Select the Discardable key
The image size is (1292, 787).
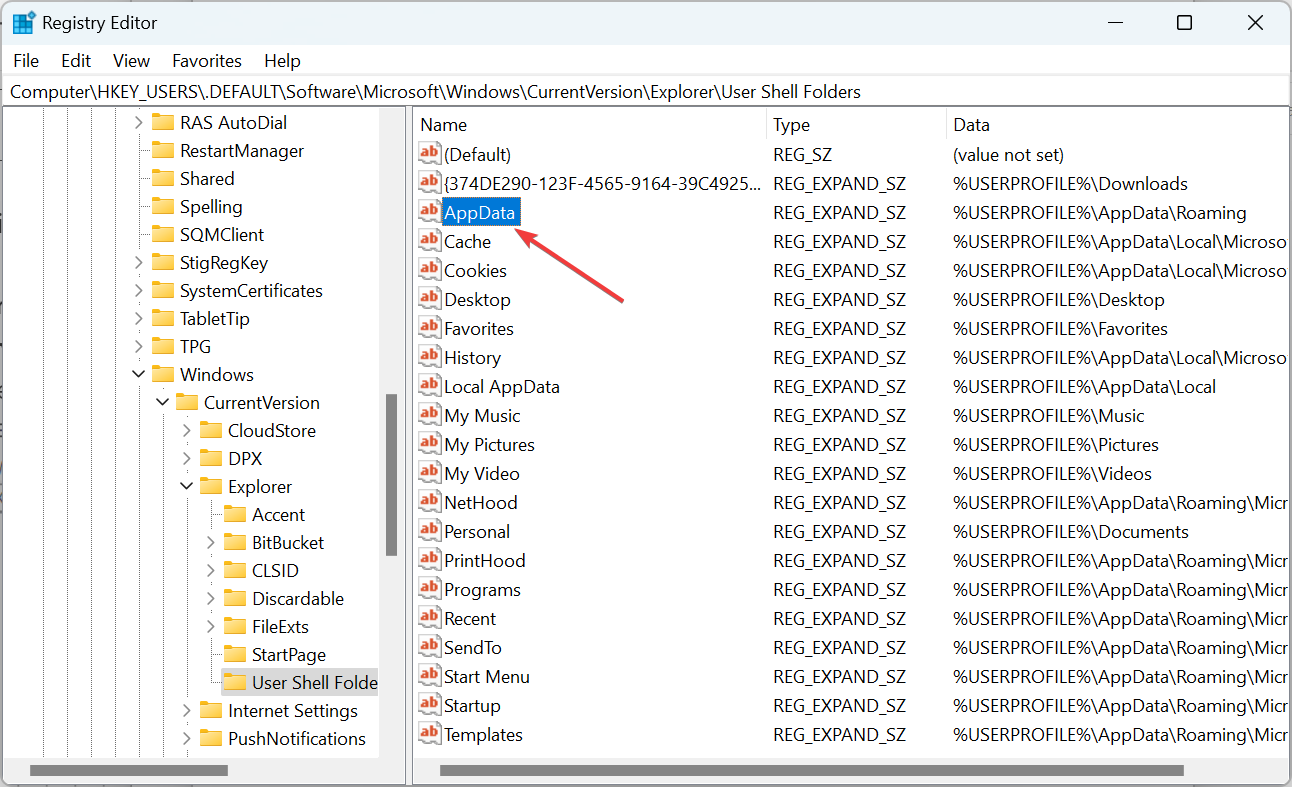[298, 599]
